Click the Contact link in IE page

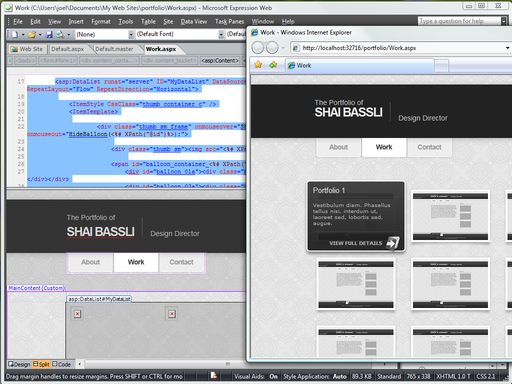(429, 147)
